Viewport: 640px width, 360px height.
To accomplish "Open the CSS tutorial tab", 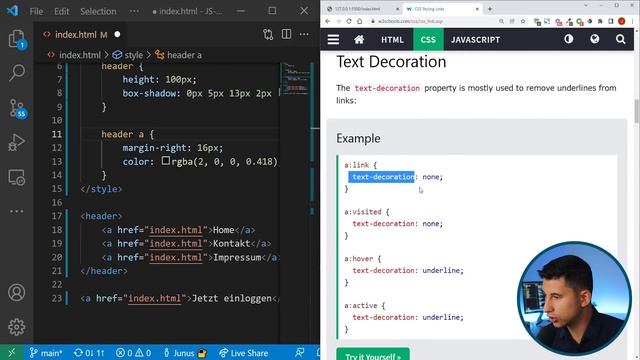I will pos(428,40).
